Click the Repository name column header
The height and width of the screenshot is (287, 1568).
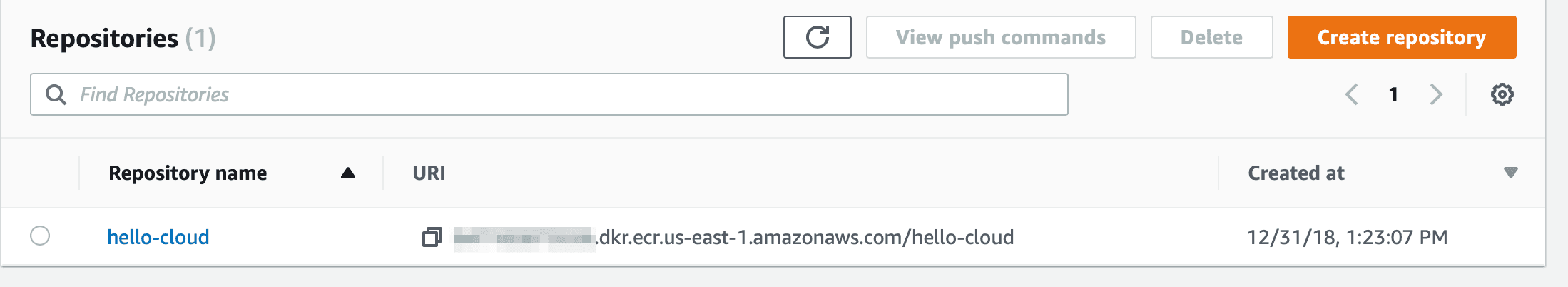click(x=188, y=173)
